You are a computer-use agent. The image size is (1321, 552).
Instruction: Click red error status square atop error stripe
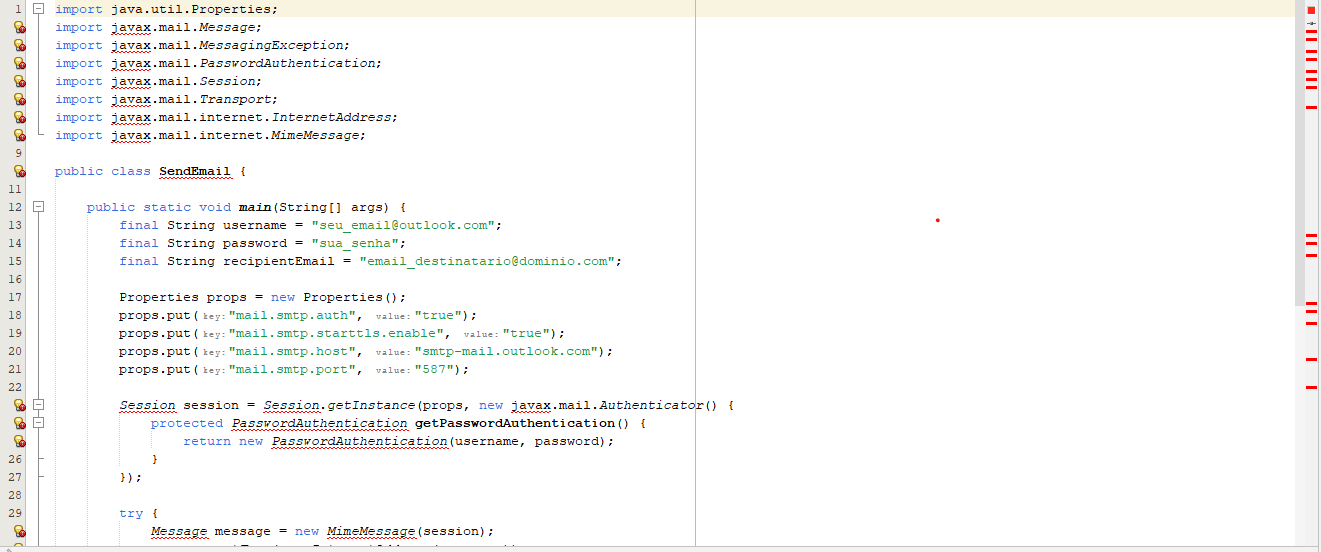coord(1311,9)
